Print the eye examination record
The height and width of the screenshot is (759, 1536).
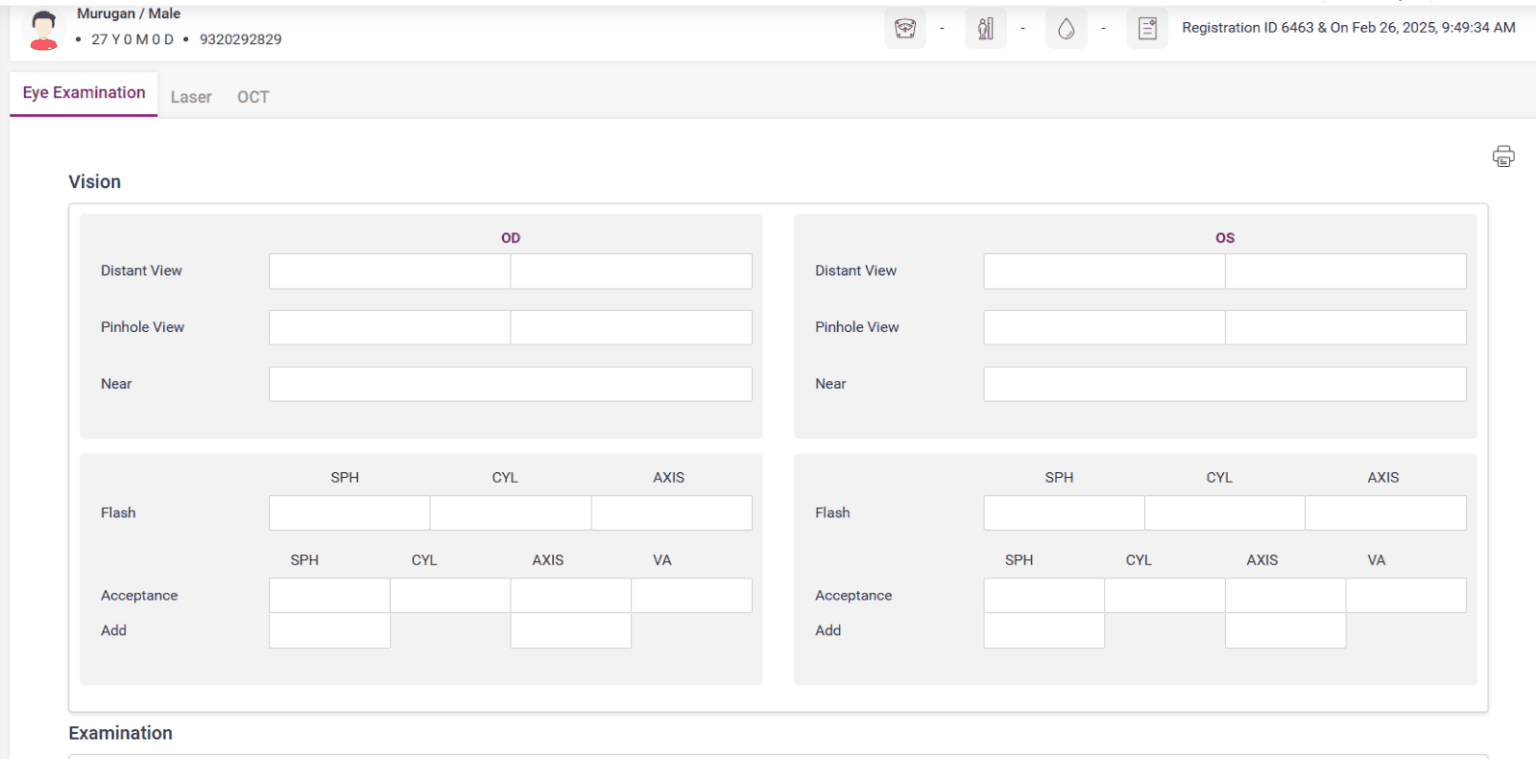pyautogui.click(x=1503, y=156)
